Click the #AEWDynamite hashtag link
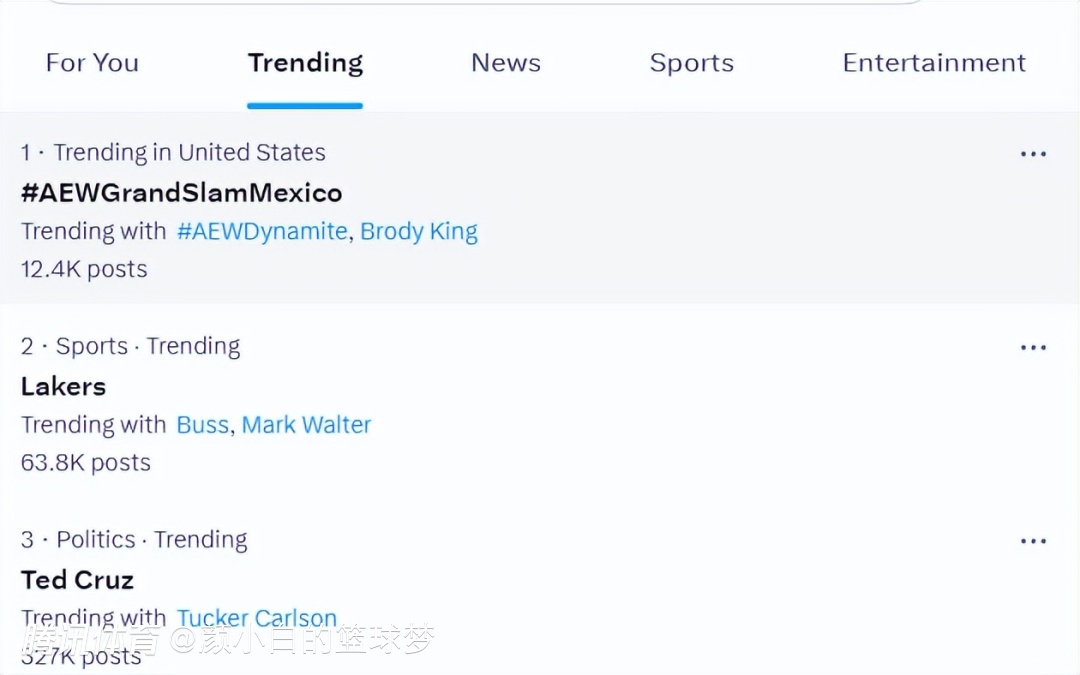The width and height of the screenshot is (1080, 675). [x=262, y=231]
